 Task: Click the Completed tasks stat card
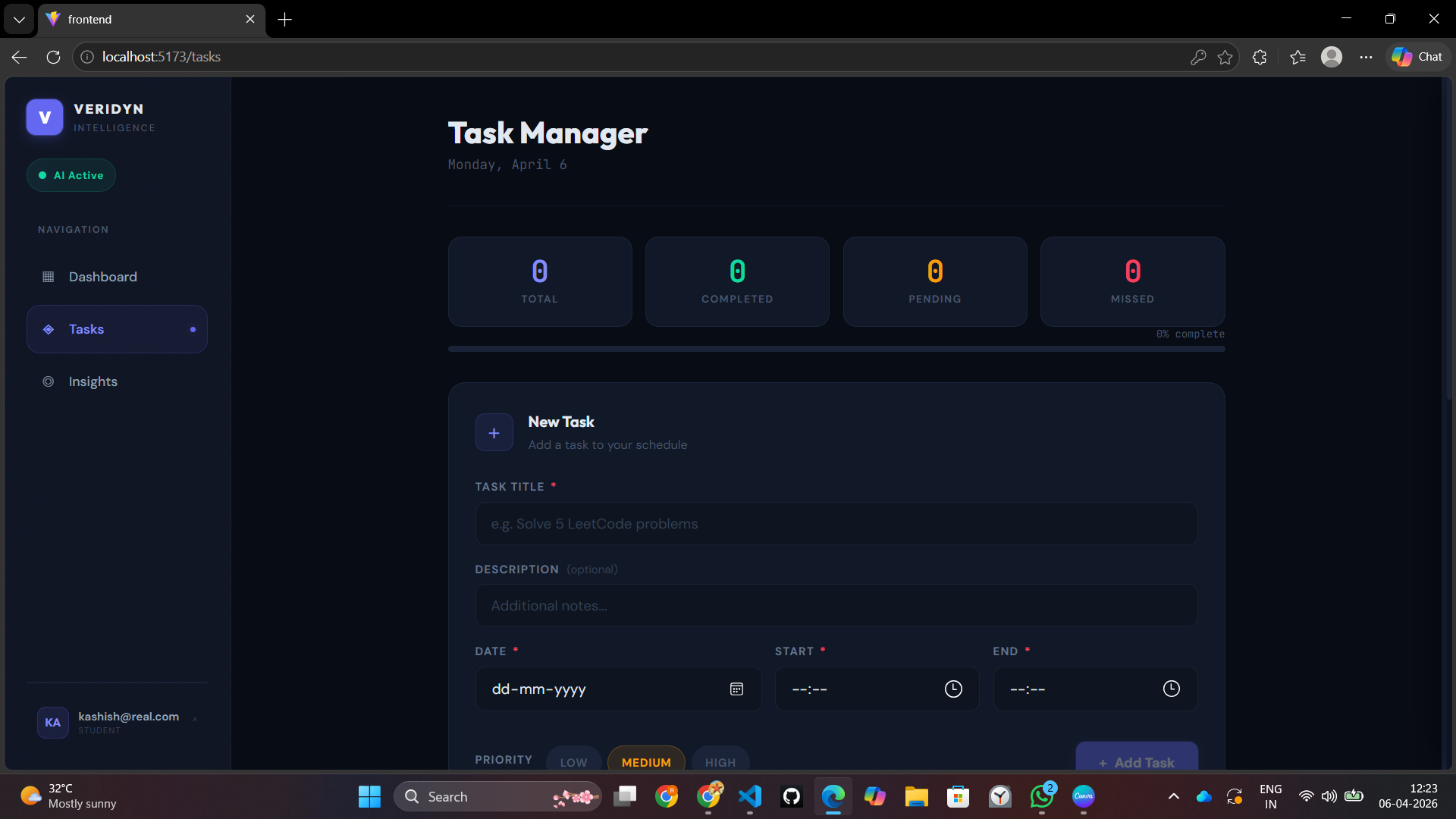pyautogui.click(x=737, y=282)
